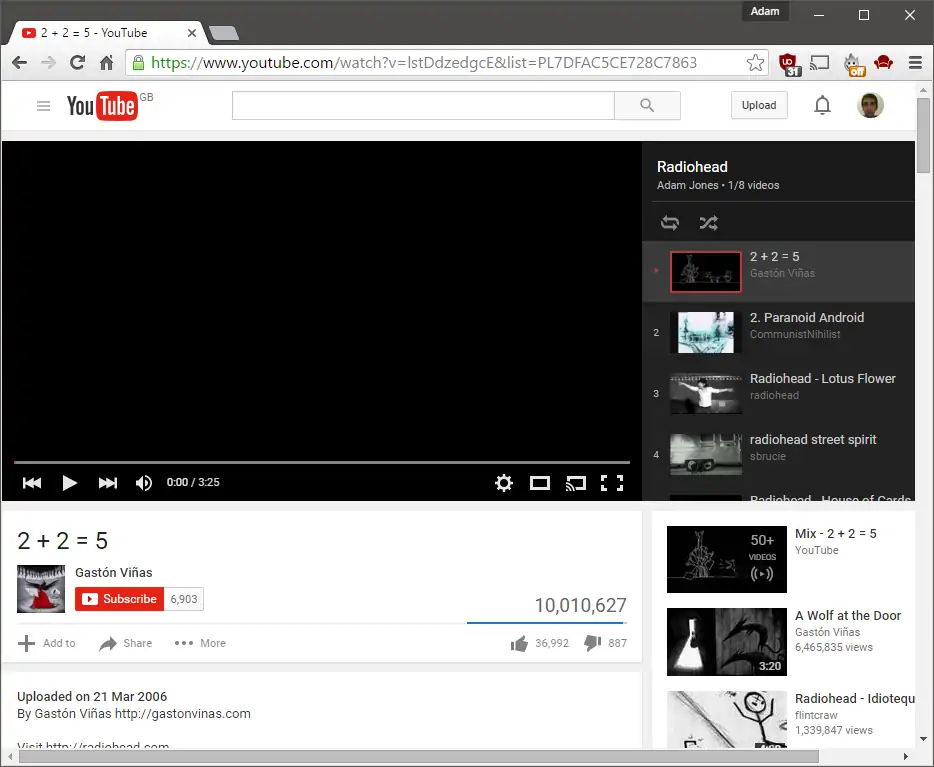The height and width of the screenshot is (767, 934).
Task: Click the Adam profile button
Action: [x=765, y=11]
